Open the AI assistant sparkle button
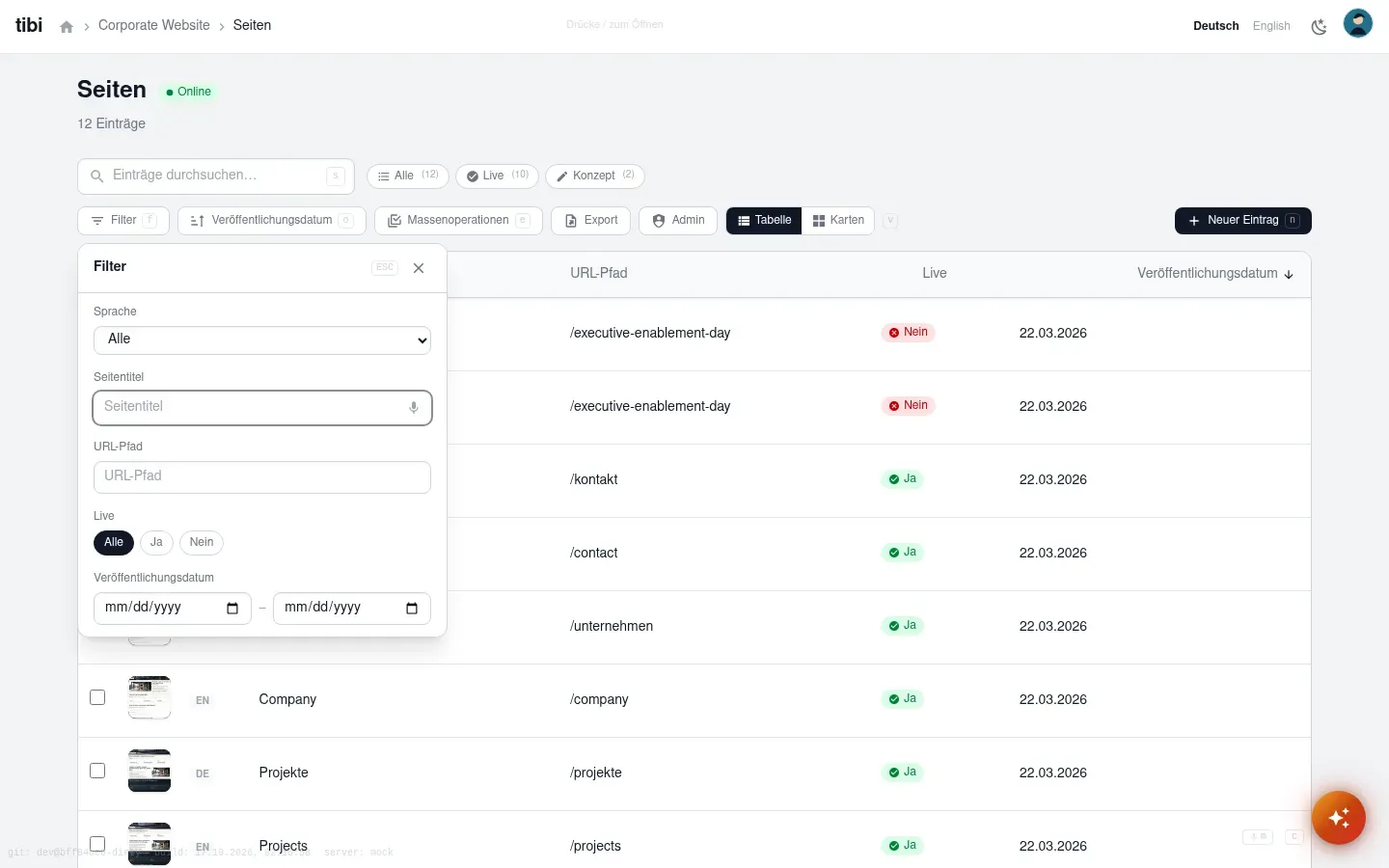Screen dimensions: 1389x868 pyautogui.click(x=1339, y=818)
